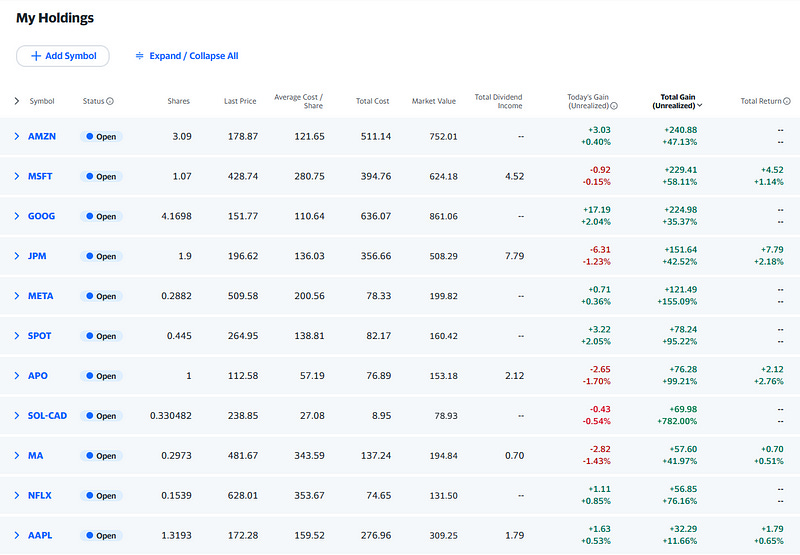This screenshot has width=800, height=555.
Task: Open the SPOT symbol link
Action: tap(39, 336)
